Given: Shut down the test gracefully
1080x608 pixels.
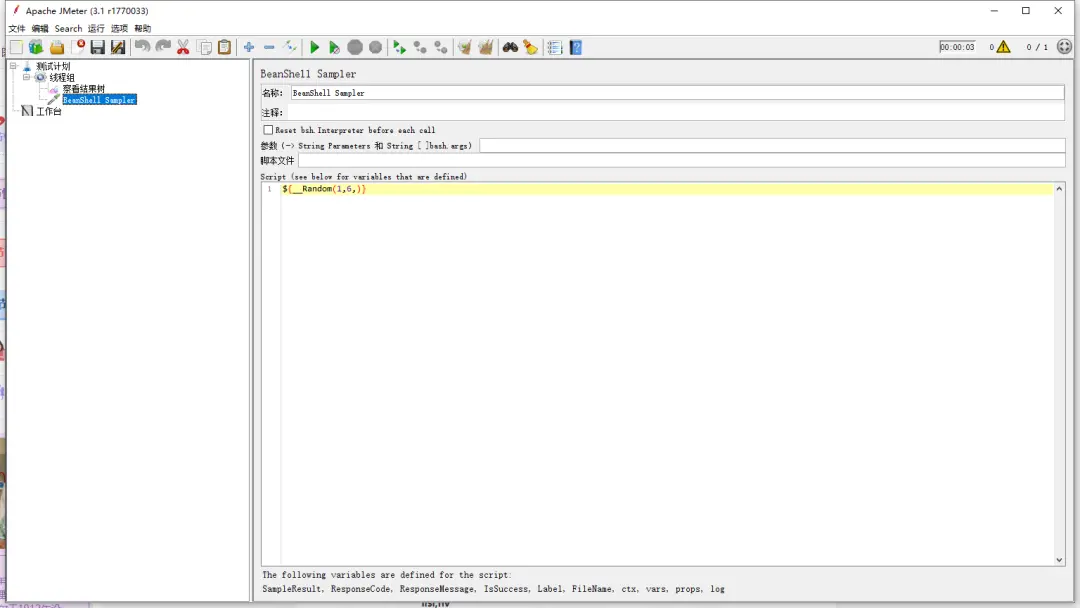Looking at the screenshot, I should (x=375, y=48).
